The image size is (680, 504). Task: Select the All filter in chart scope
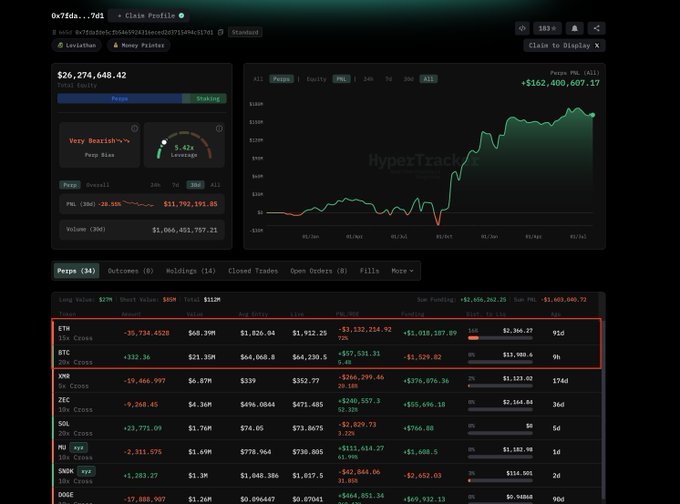(258, 79)
